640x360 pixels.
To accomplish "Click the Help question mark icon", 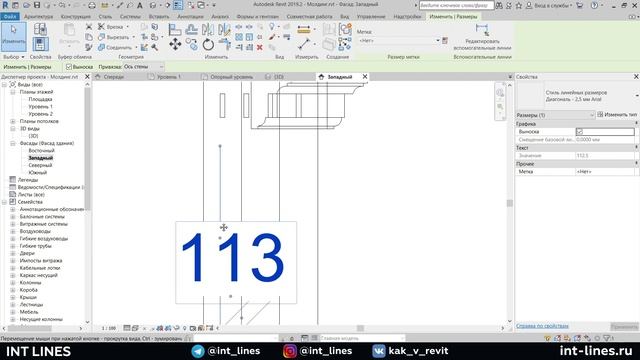I will [x=594, y=5].
